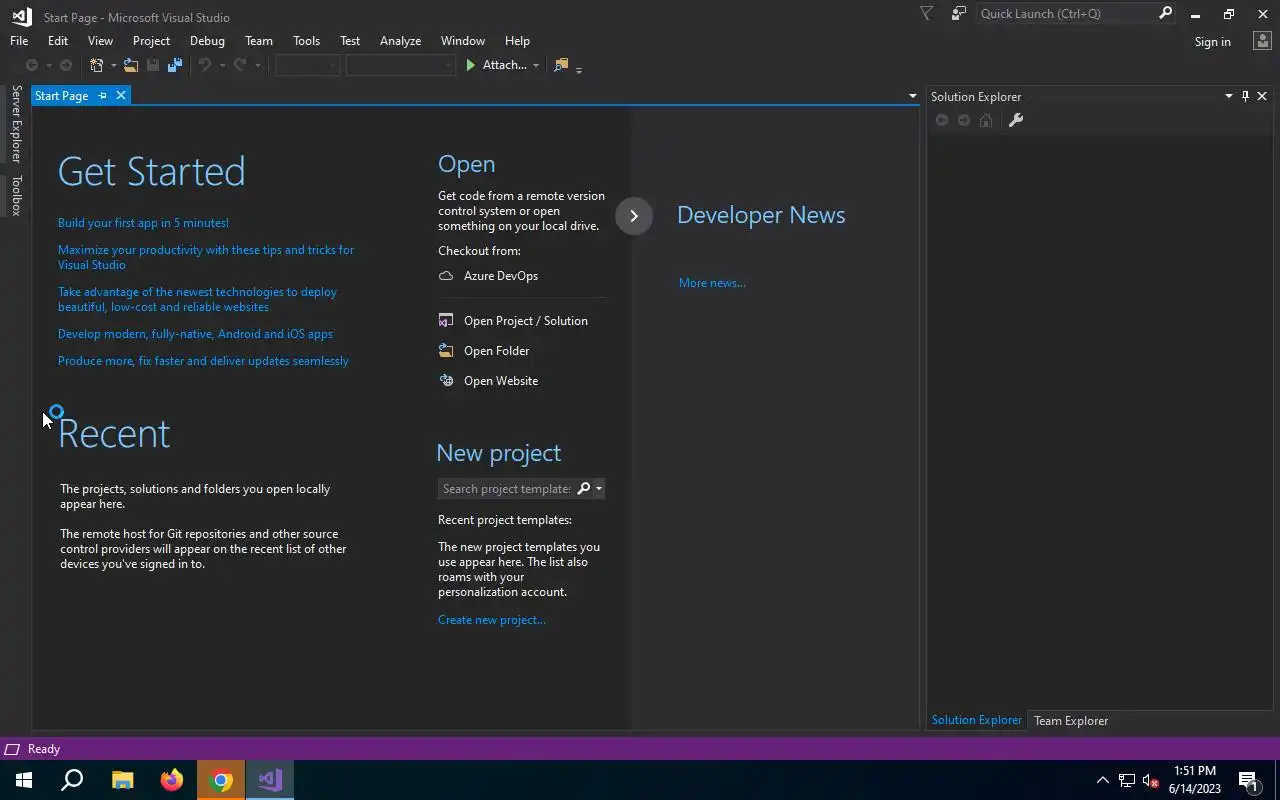Screen dimensions: 1280x800
Task: Open the Windows search icon
Action: [72, 780]
